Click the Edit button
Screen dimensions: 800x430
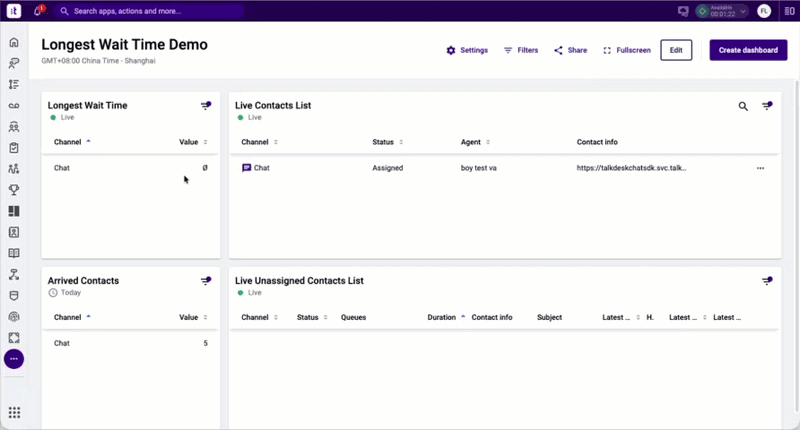tap(676, 50)
